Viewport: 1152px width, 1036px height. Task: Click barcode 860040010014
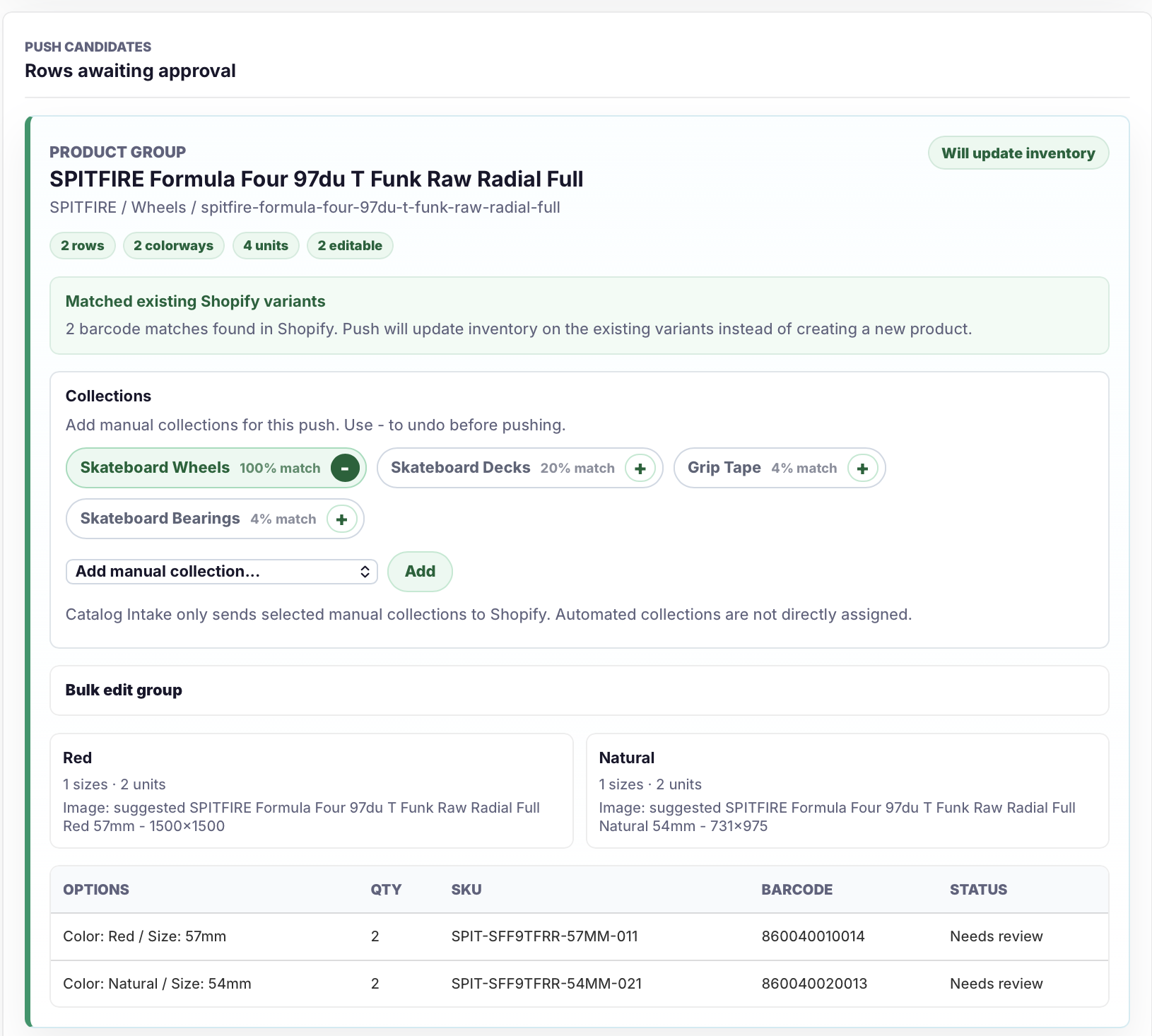pos(813,936)
